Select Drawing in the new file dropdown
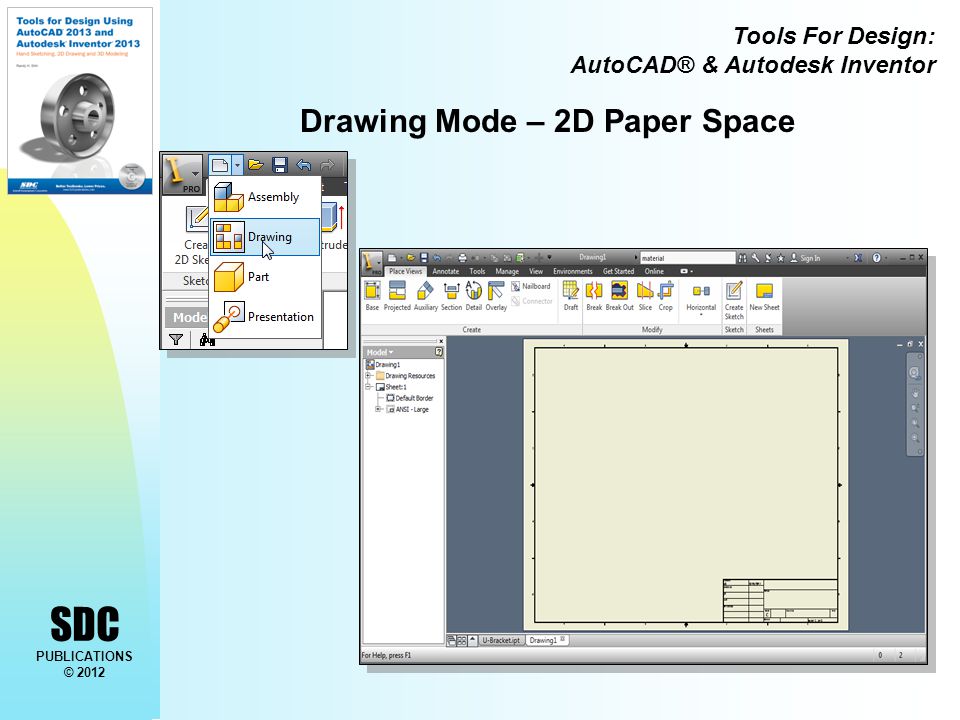This screenshot has height=720, width=960. [x=264, y=237]
